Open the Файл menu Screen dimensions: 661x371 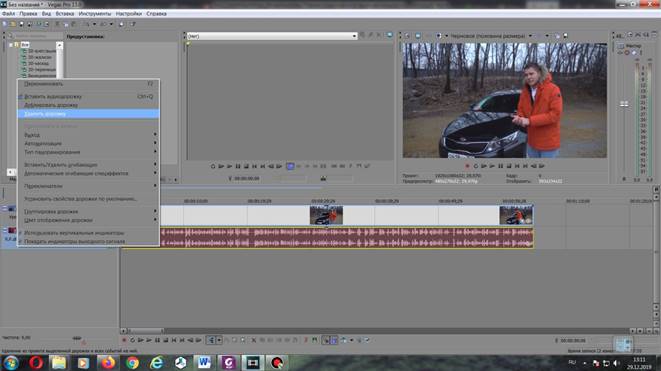(x=8, y=14)
